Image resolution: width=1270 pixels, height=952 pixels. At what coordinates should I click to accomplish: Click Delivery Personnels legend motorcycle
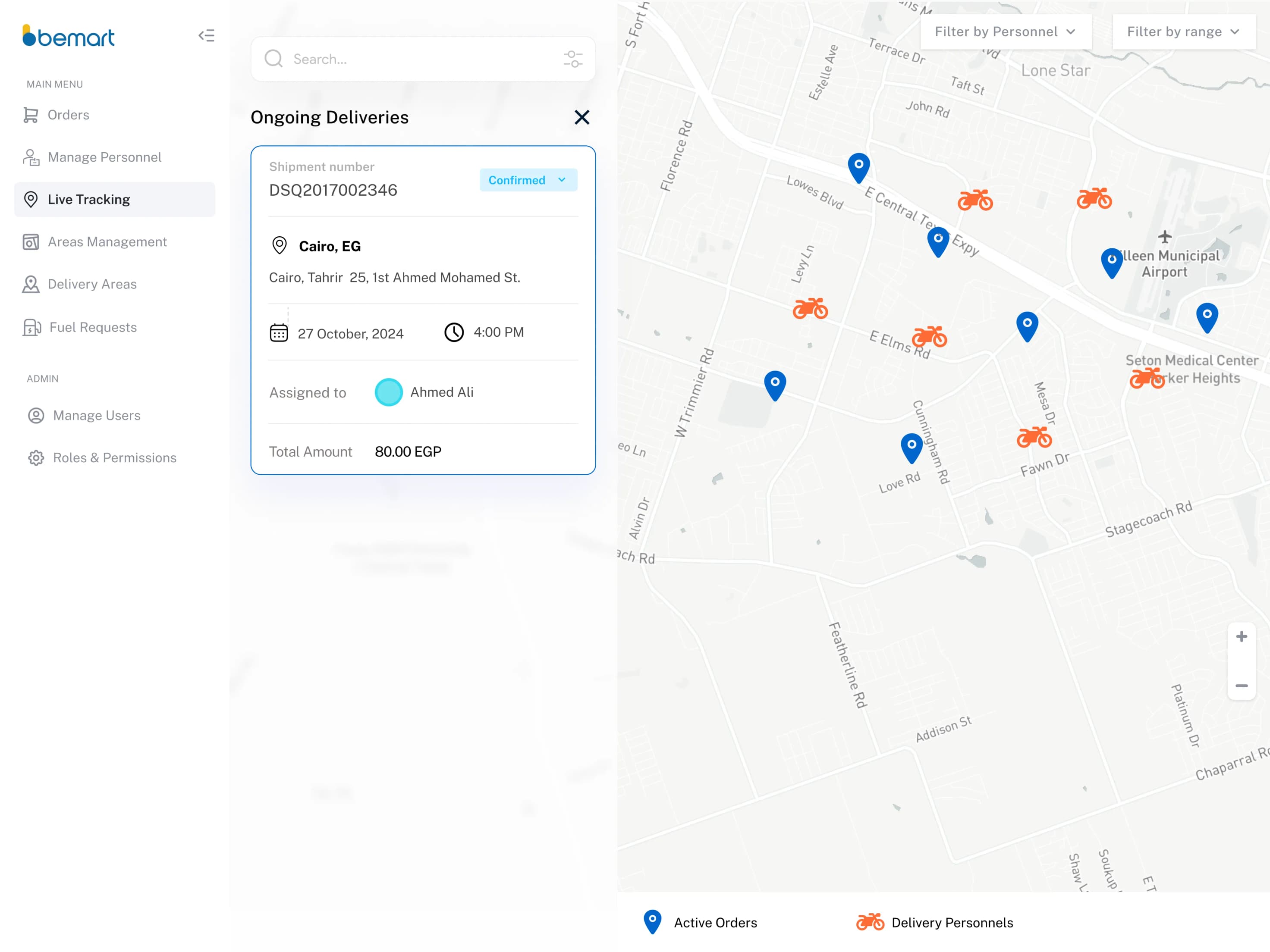pyautogui.click(x=870, y=921)
